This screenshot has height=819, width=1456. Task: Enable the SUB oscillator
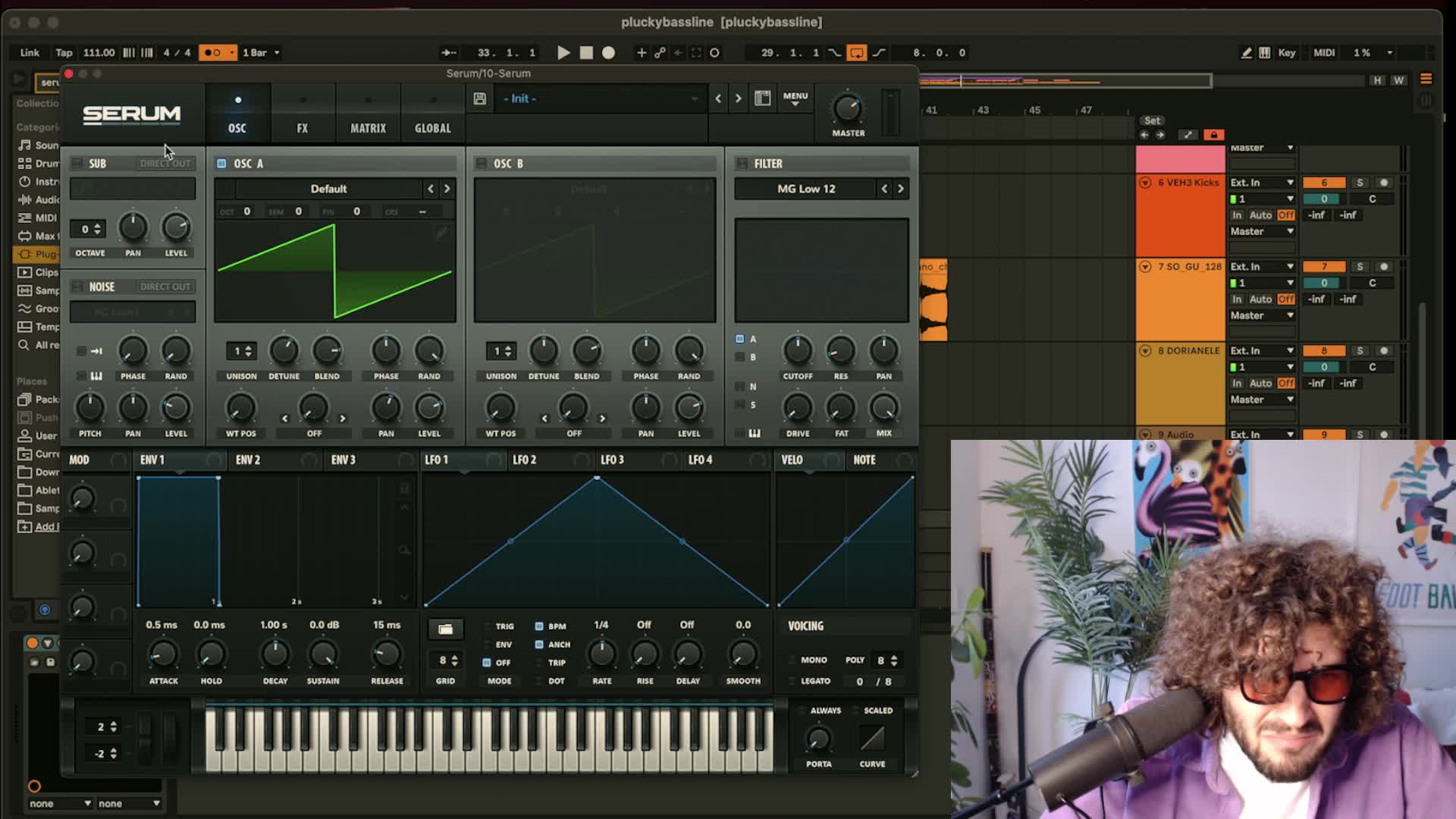pyautogui.click(x=77, y=163)
